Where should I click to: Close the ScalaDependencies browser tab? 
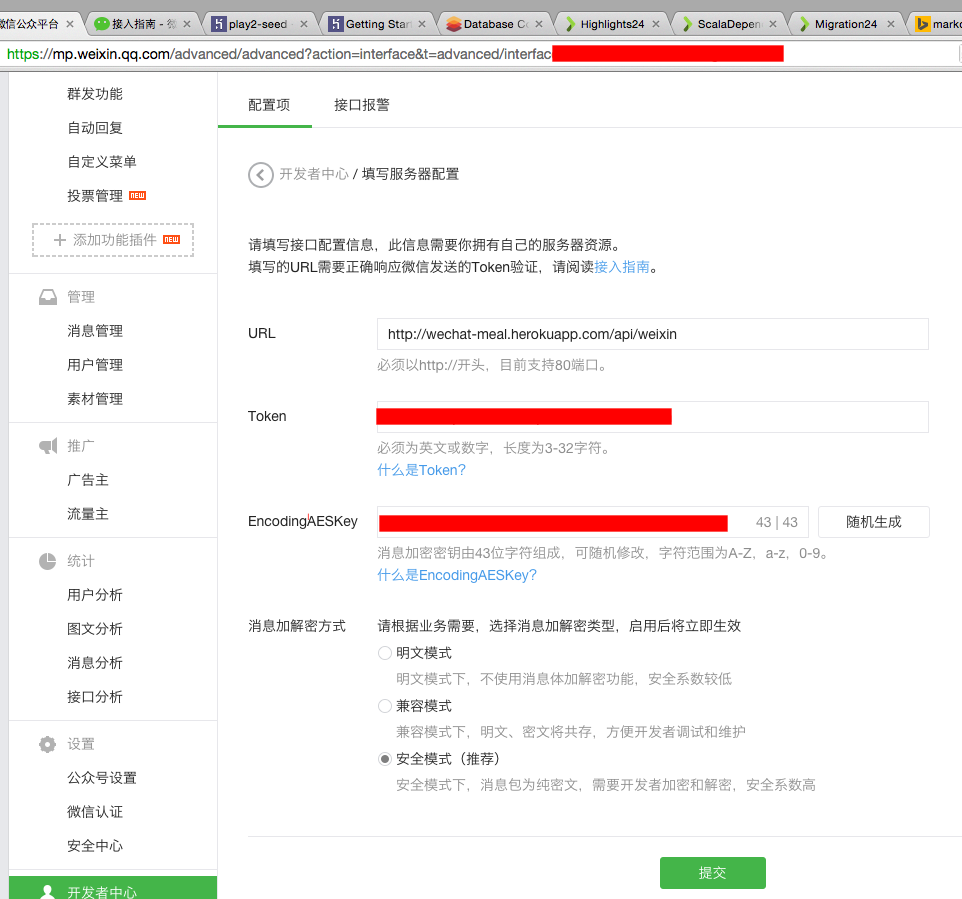pyautogui.click(x=773, y=24)
